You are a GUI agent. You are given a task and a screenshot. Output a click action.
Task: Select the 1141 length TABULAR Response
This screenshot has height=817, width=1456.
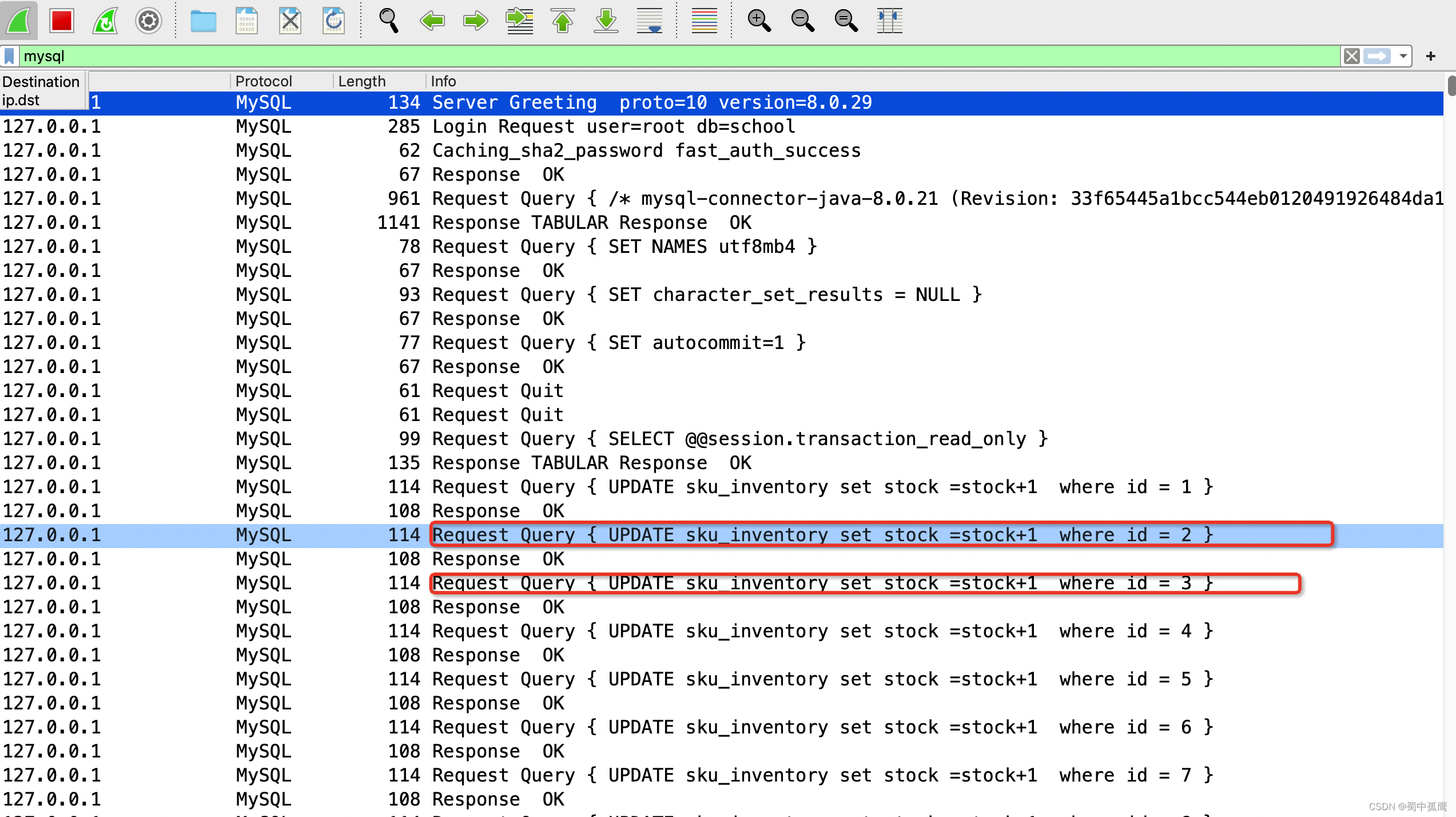(x=722, y=223)
